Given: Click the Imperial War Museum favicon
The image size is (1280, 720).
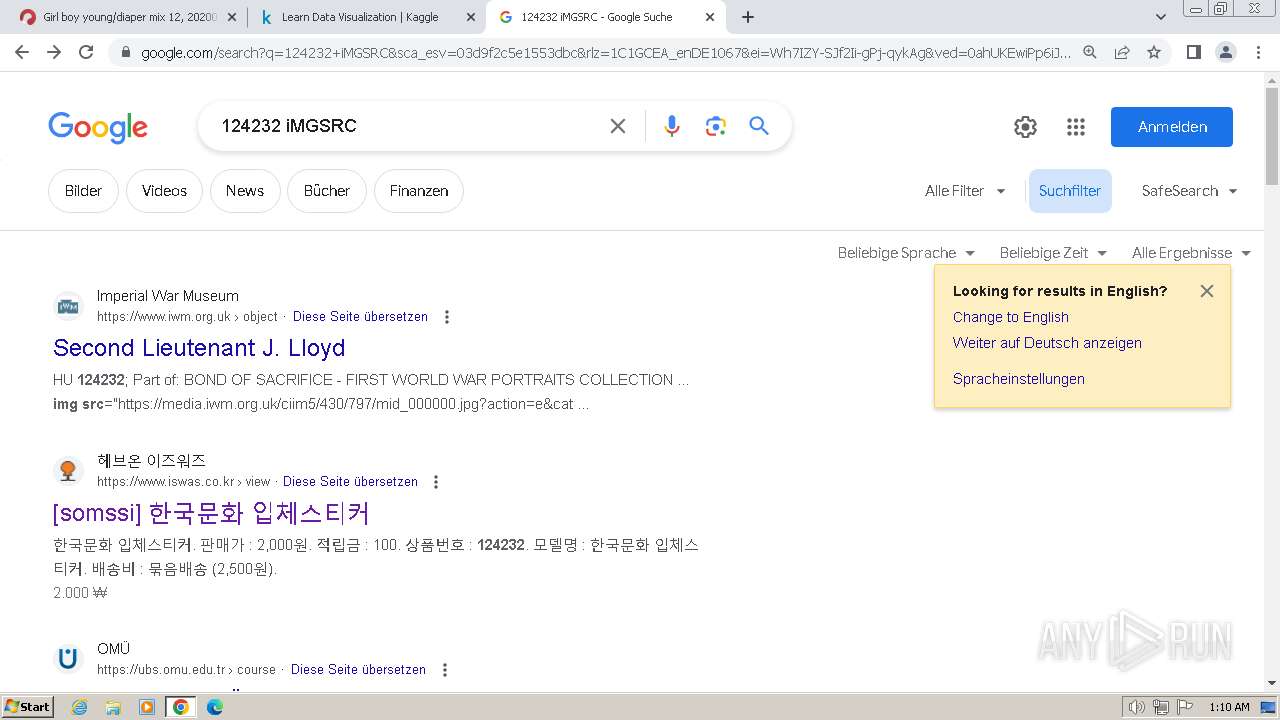Looking at the screenshot, I should pyautogui.click(x=68, y=307).
